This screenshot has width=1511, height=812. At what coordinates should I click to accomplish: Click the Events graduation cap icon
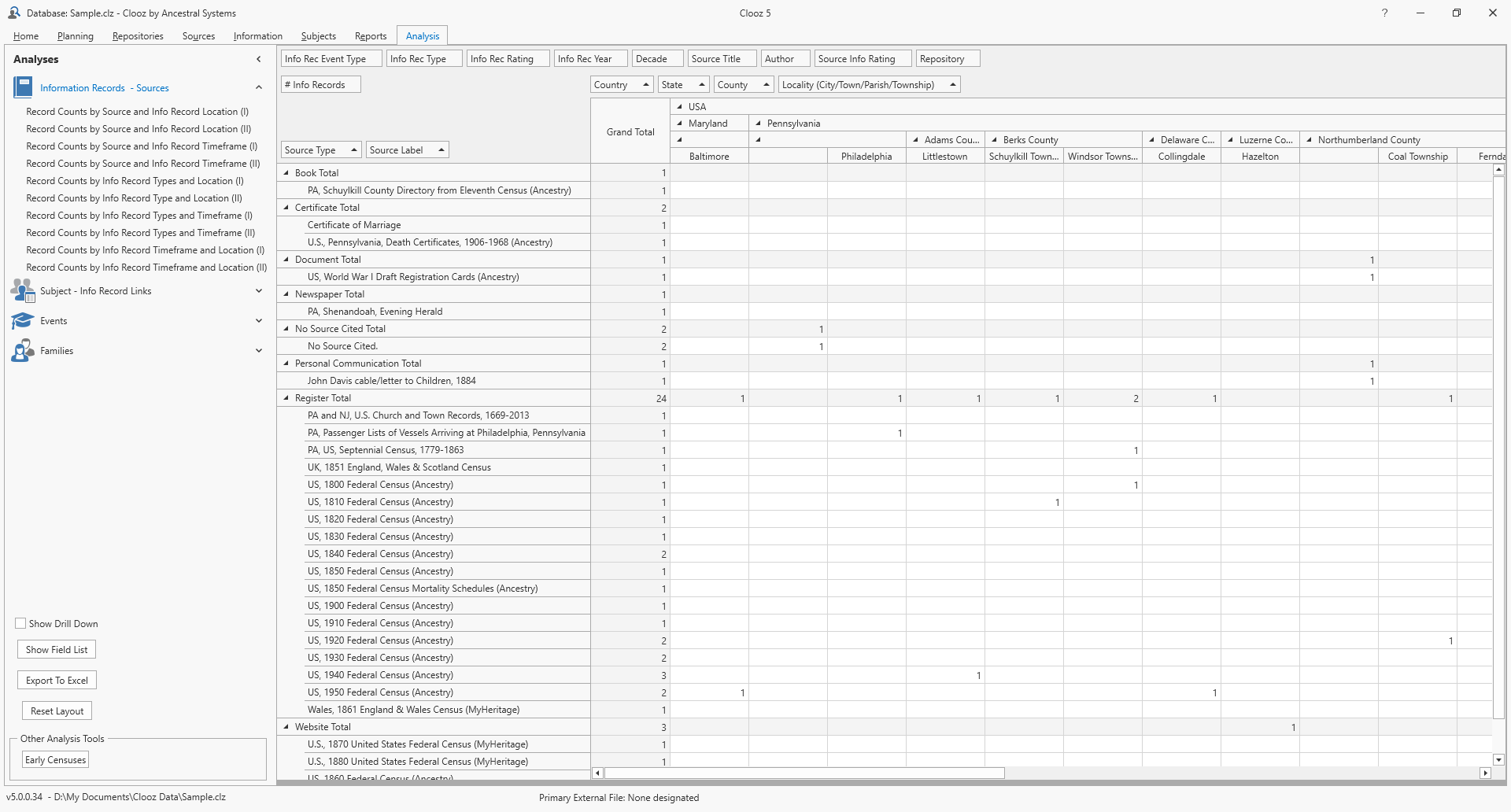click(23, 321)
